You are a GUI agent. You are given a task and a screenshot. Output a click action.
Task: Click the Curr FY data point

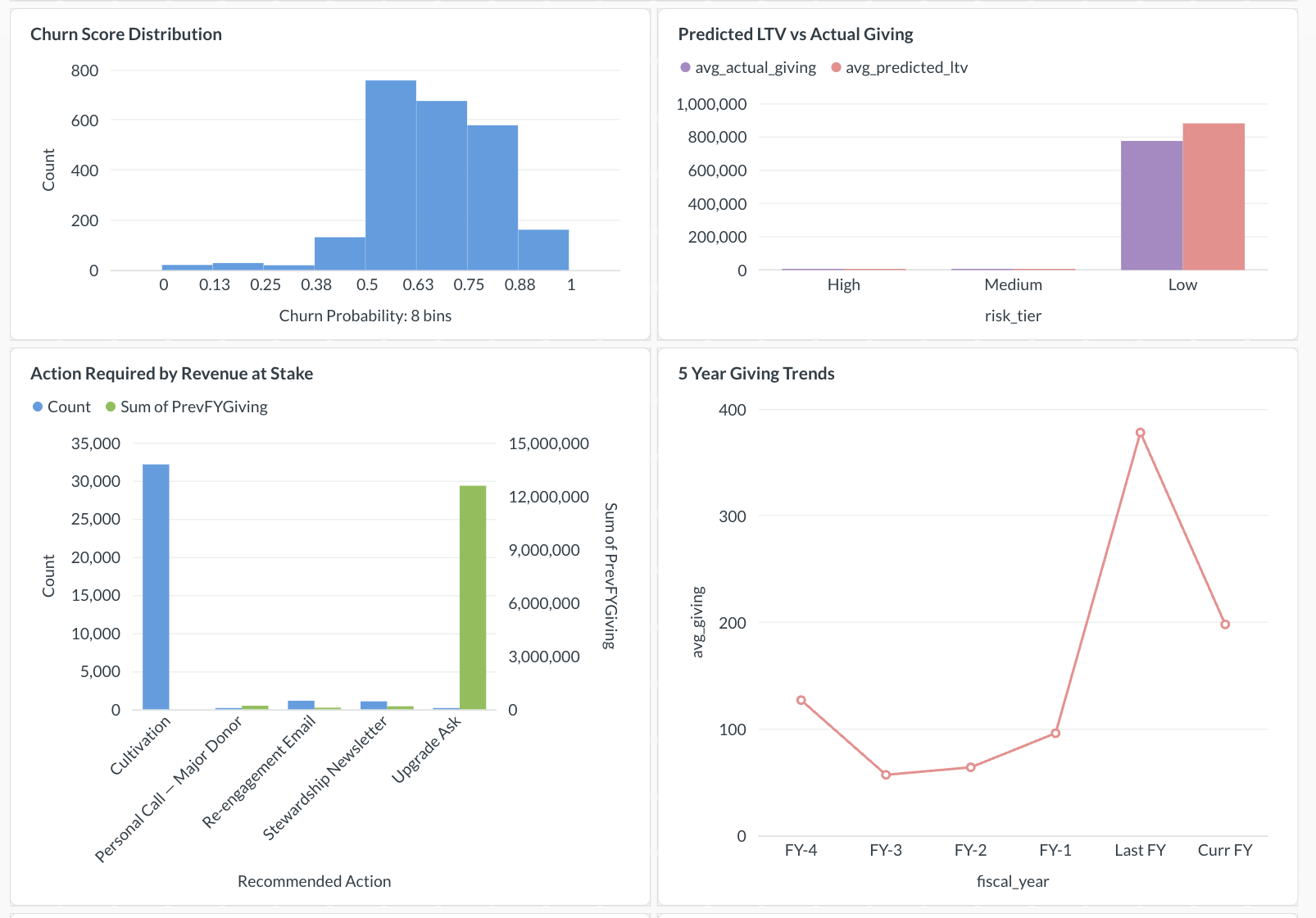[x=1225, y=625]
